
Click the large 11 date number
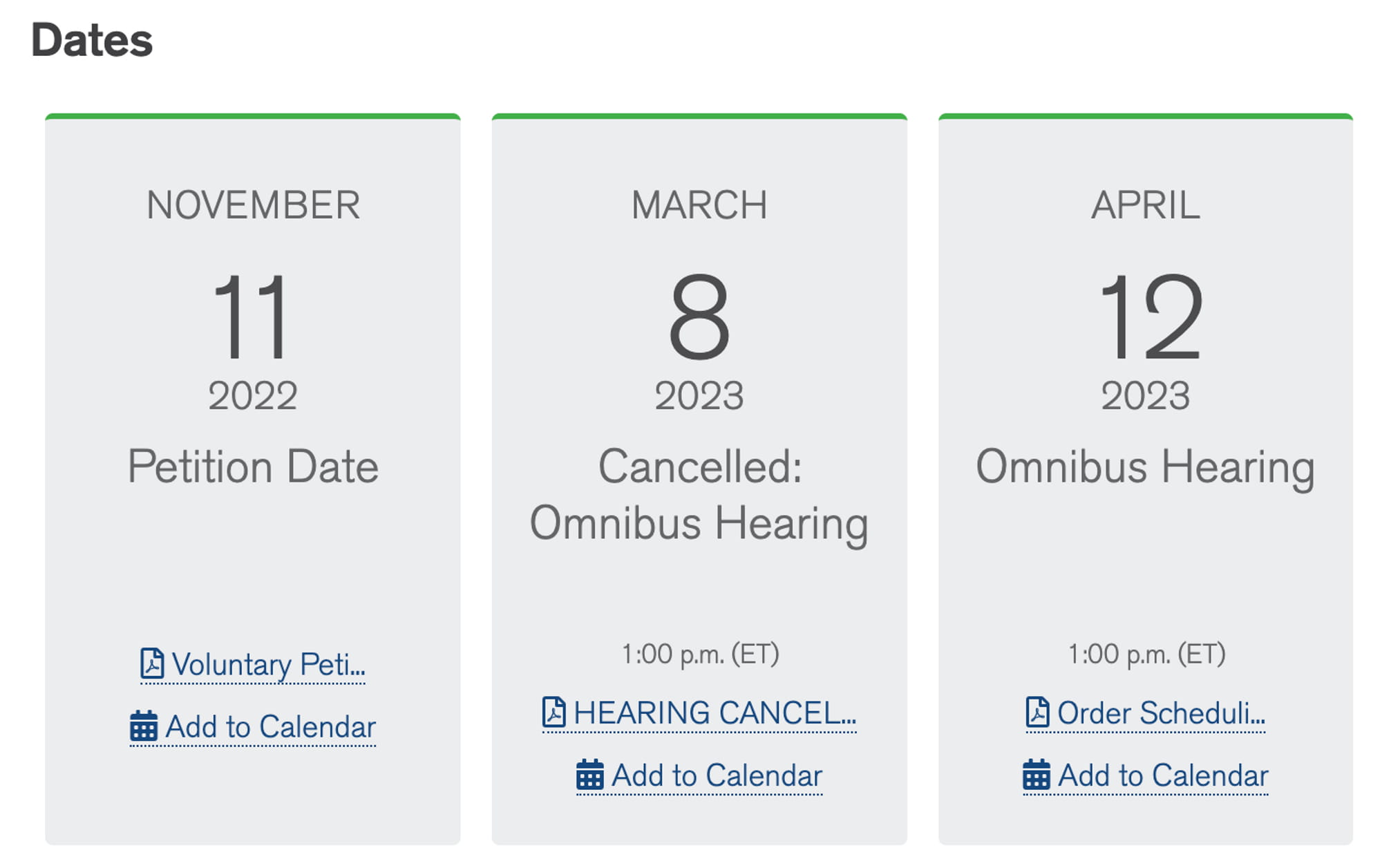pyautogui.click(x=252, y=317)
